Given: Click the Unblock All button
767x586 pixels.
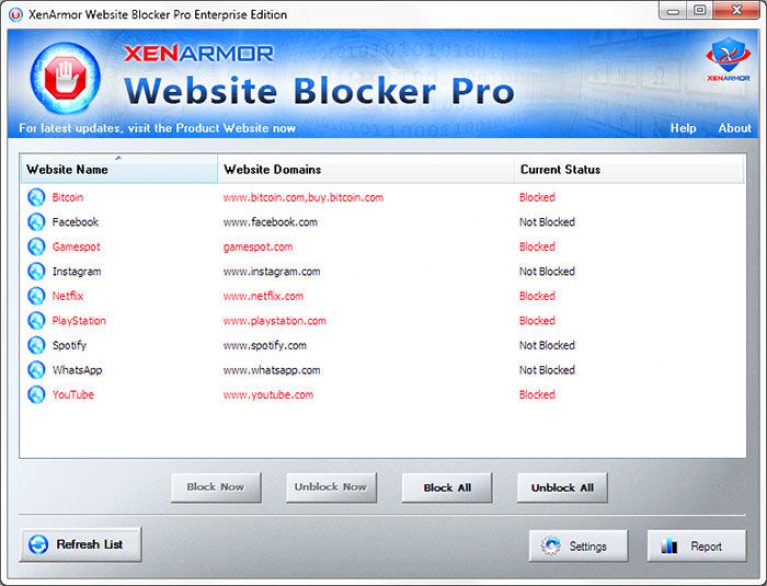Looking at the screenshot, I should [562, 487].
